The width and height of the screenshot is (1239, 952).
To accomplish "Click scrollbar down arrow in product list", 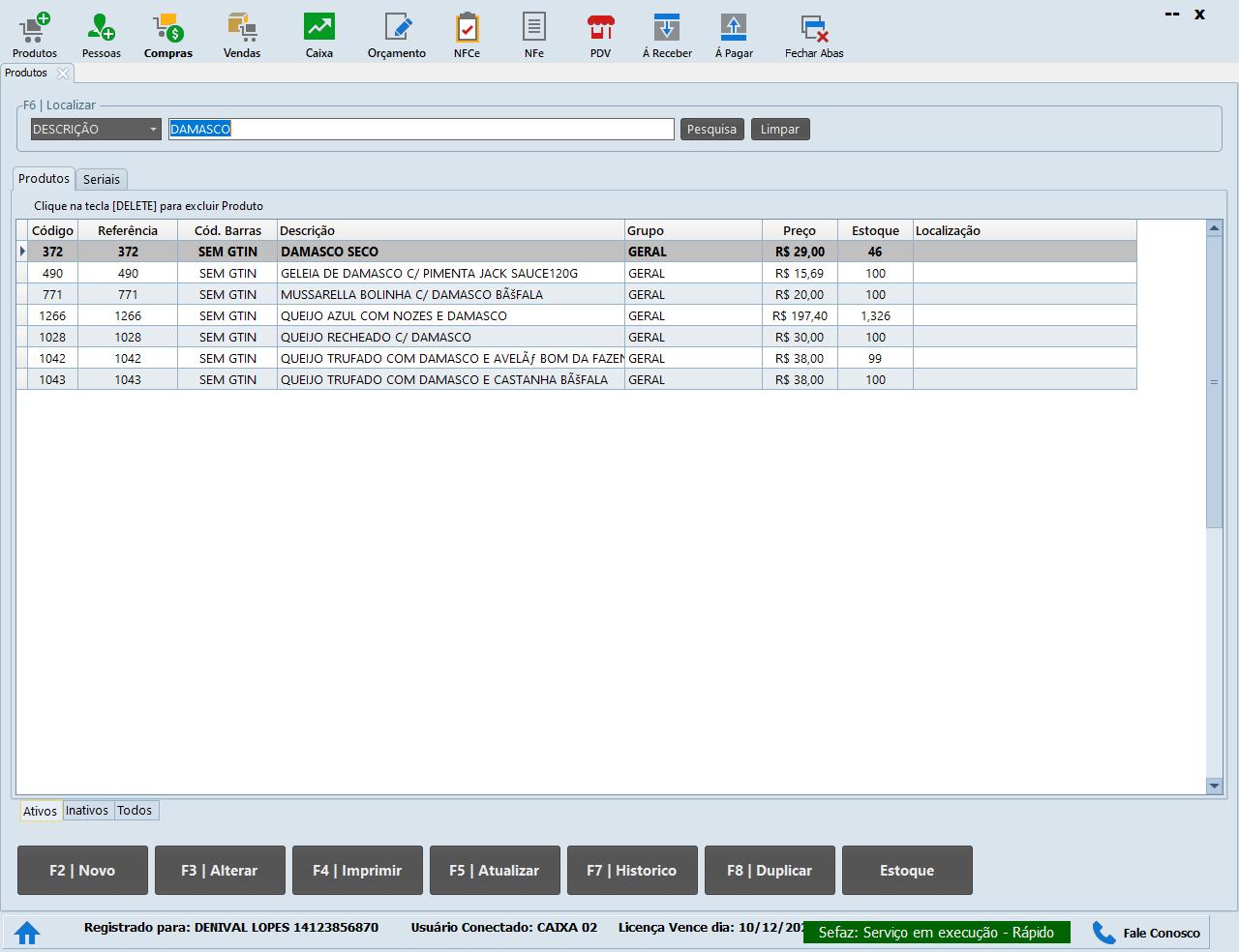I will [1215, 786].
